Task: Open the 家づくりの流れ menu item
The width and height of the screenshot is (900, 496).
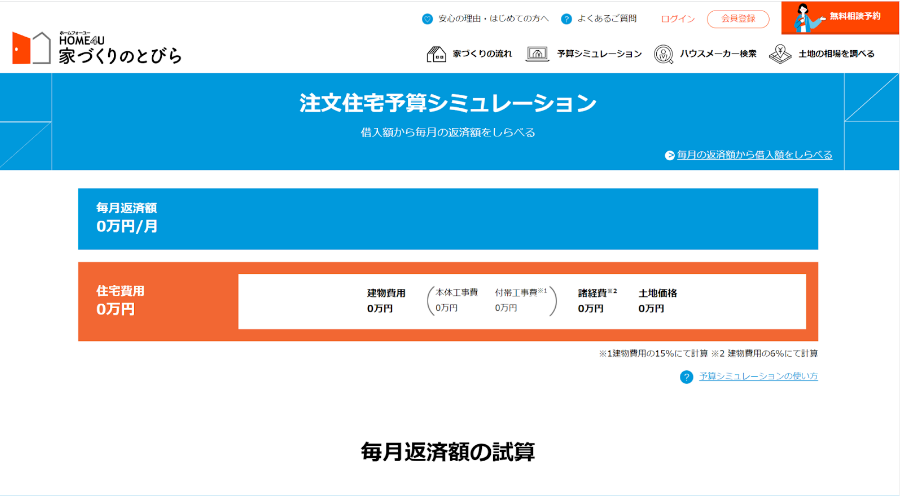Action: pos(482,54)
